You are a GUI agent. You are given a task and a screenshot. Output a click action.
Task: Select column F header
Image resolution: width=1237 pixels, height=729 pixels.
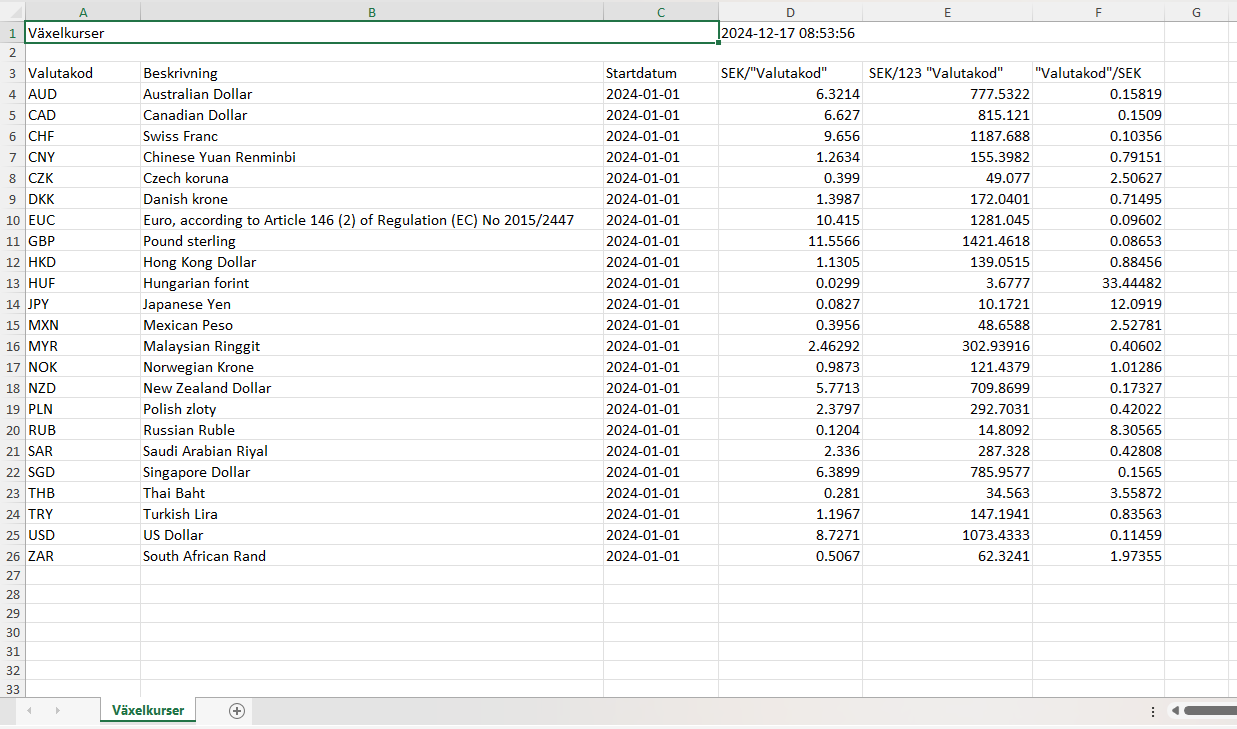[x=1098, y=12]
